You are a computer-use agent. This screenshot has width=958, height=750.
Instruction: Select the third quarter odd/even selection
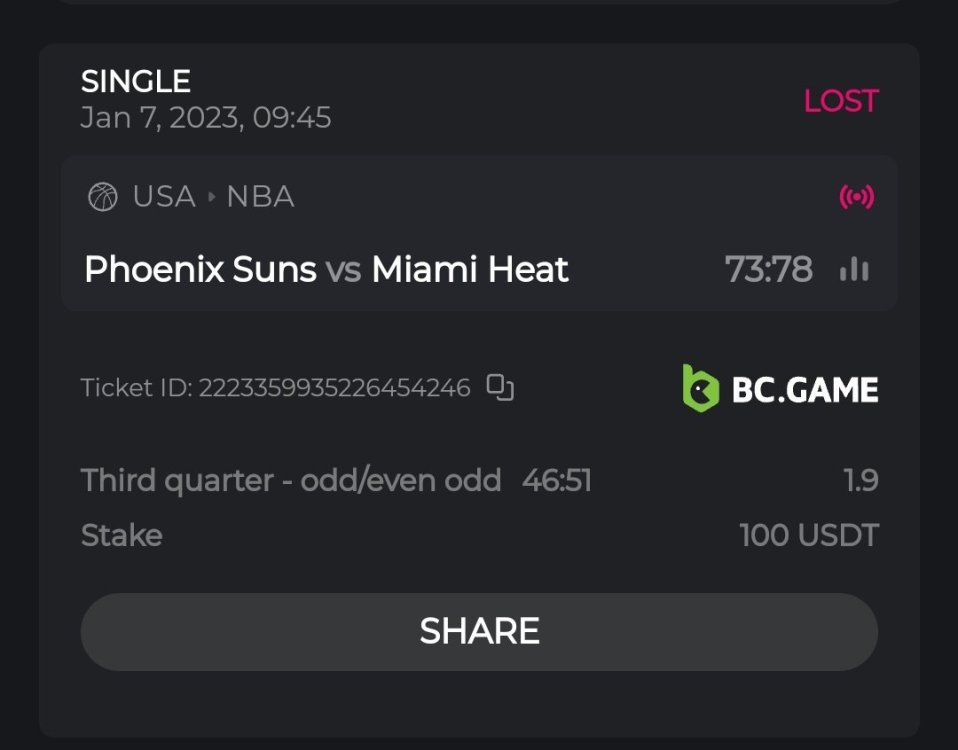[x=290, y=481]
